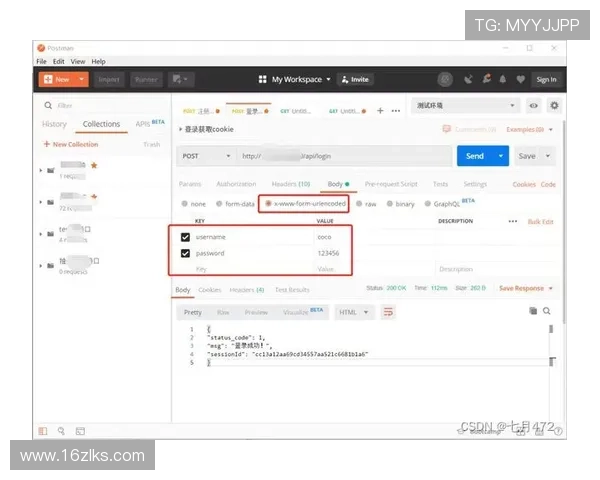
Task: Click the environment quick look eye icon
Action: 533,105
